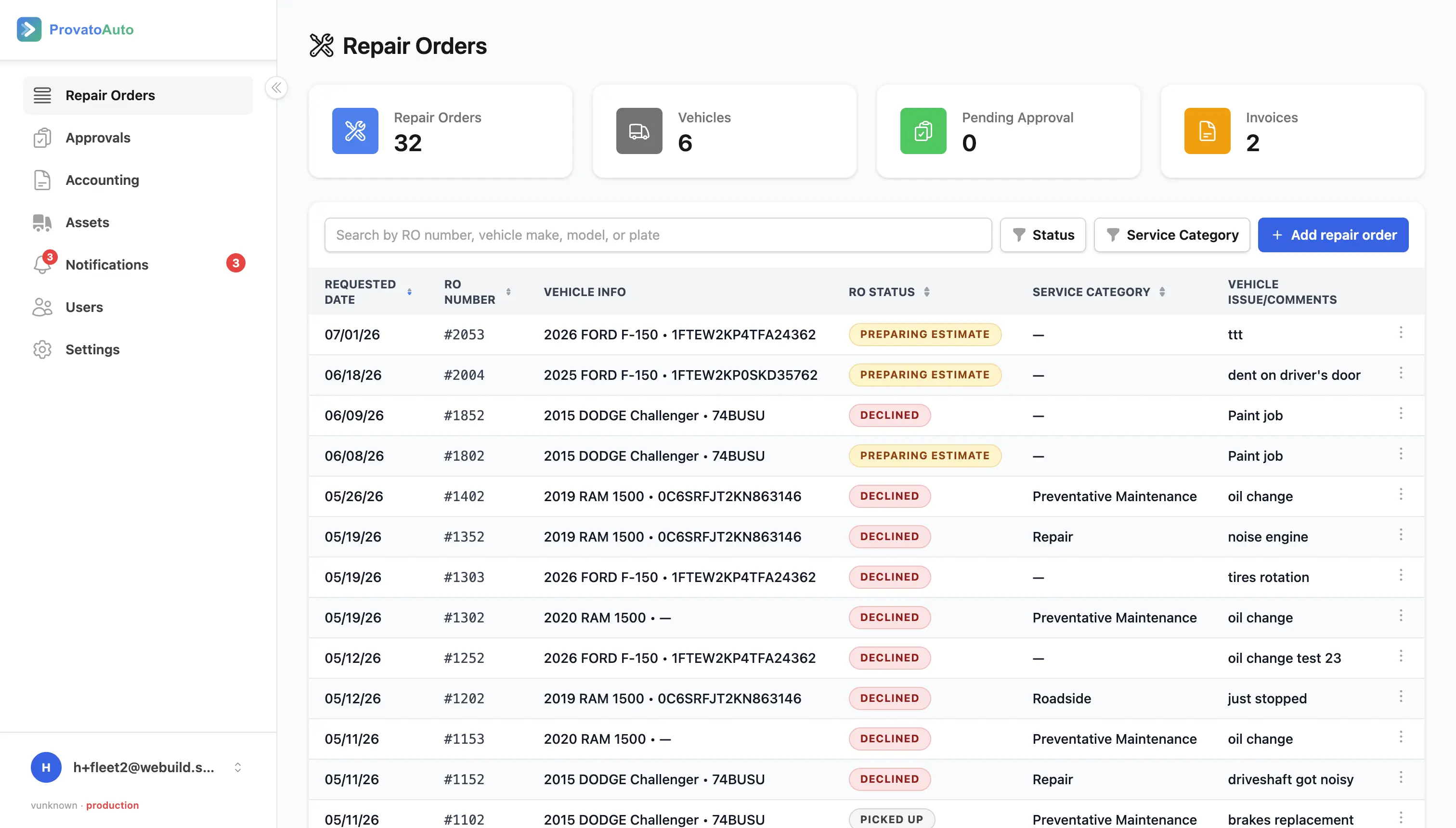Click the Pending Approval 0 summary card
Screen dimensions: 1456x828
(1008, 131)
